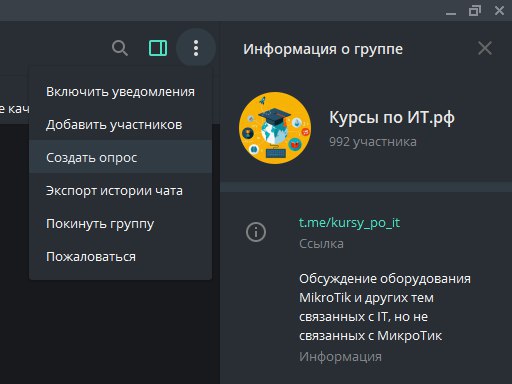The width and height of the screenshot is (512, 384).
Task: Select 'Включить уведомления' menu item
Action: pyautogui.click(x=120, y=92)
